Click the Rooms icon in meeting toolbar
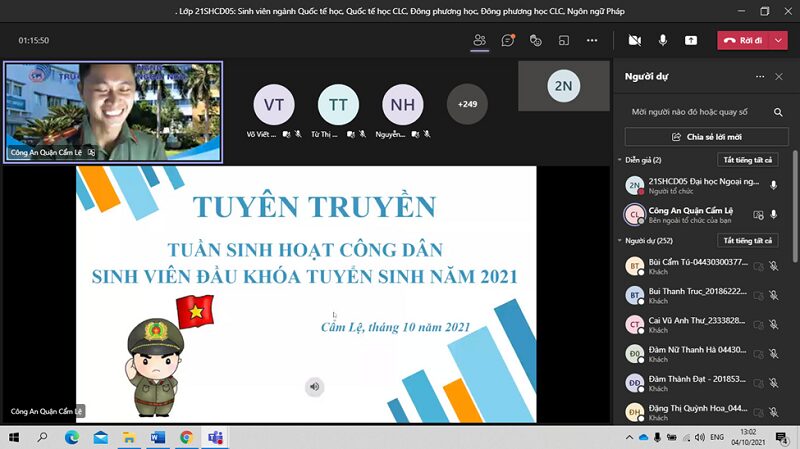 (x=564, y=40)
